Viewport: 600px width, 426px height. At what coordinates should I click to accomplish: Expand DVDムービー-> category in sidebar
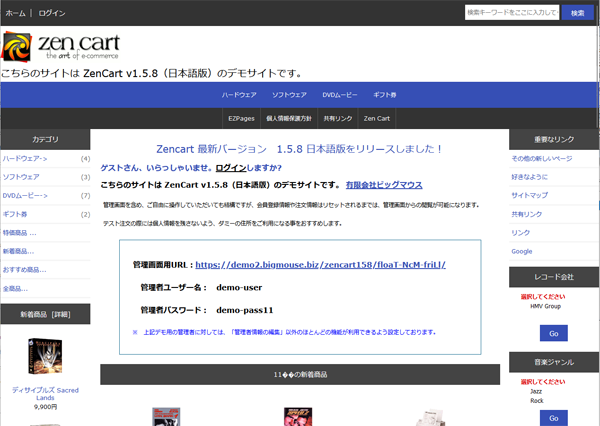click(25, 196)
